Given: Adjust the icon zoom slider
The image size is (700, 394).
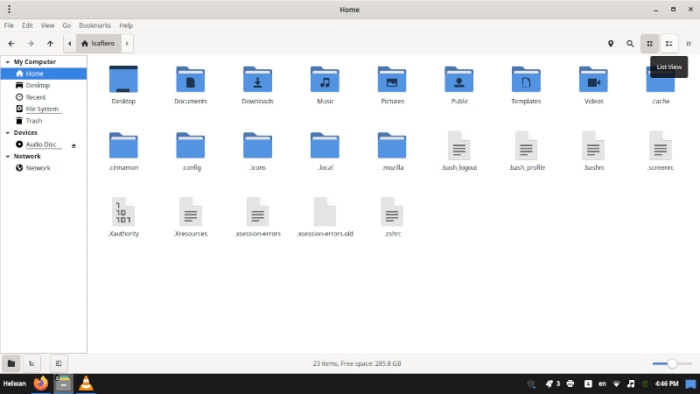Looking at the screenshot, I should pyautogui.click(x=672, y=364).
